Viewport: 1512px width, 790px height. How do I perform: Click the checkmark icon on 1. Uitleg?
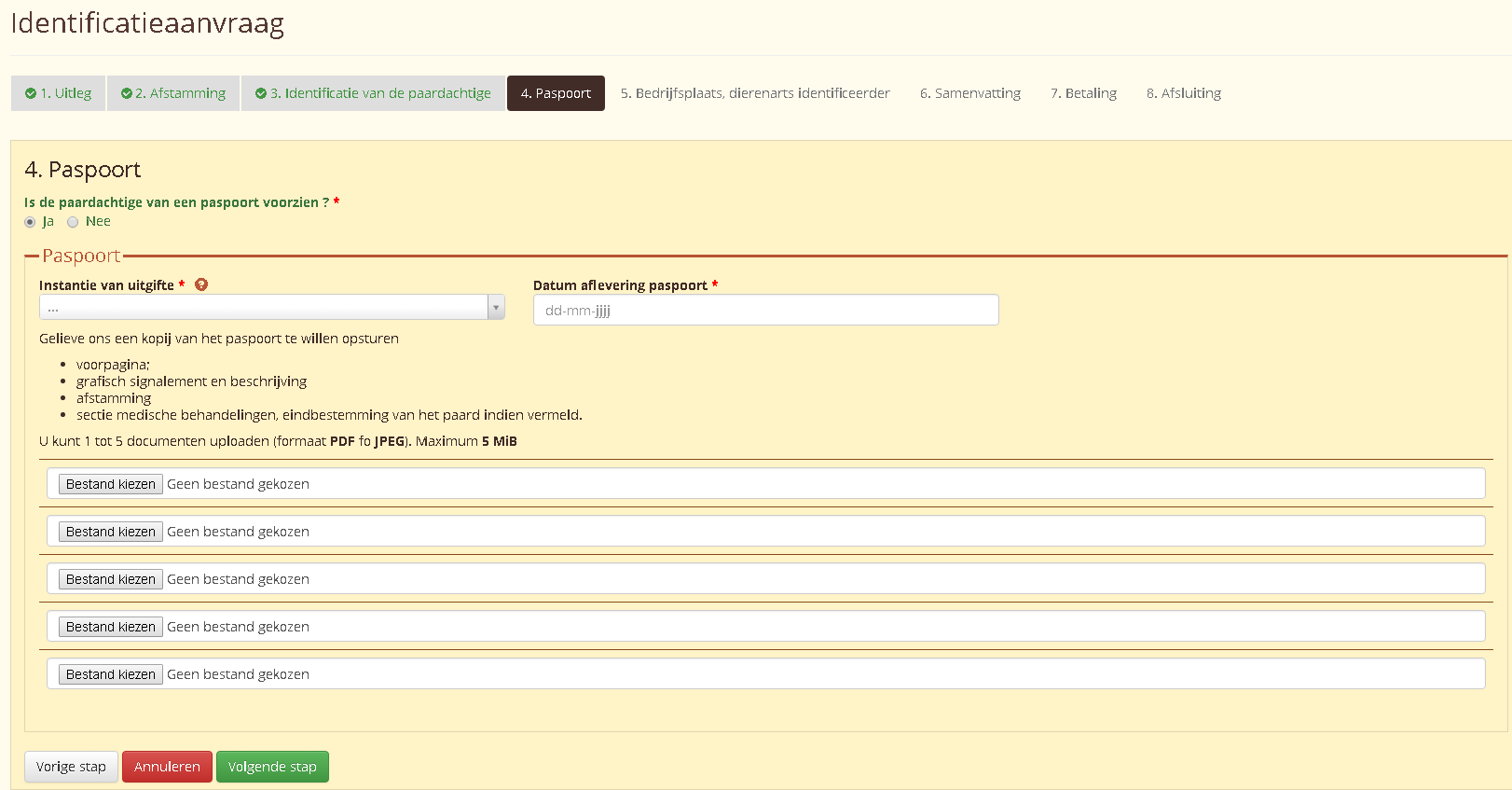(31, 93)
